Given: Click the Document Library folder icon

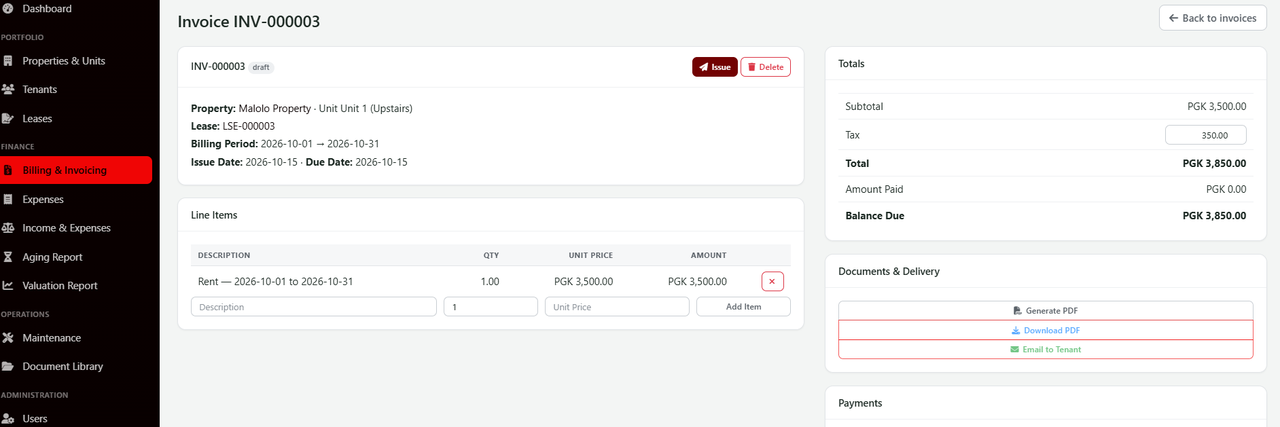Looking at the screenshot, I should [x=8, y=367].
